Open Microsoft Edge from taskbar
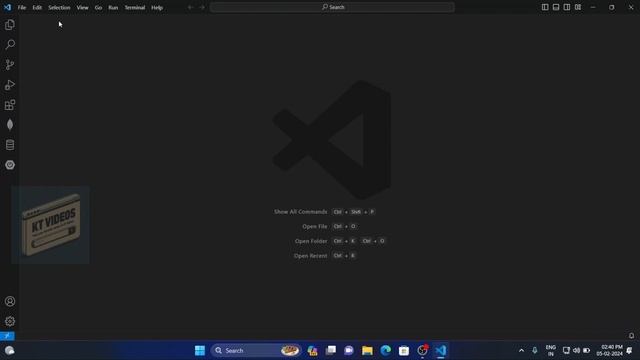The image size is (640, 360). 386,350
